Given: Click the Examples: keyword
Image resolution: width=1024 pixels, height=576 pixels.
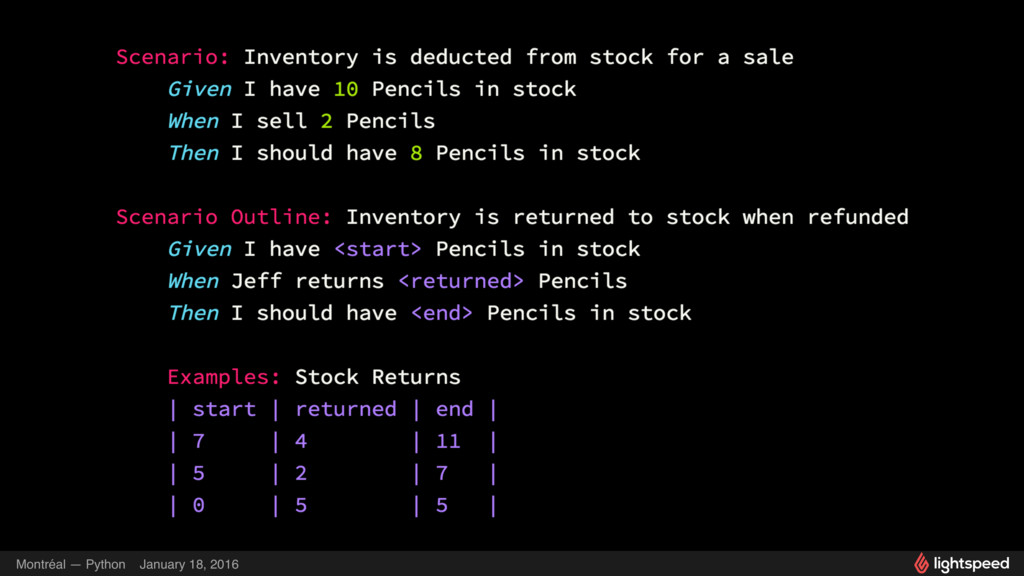Looking at the screenshot, I should pos(223,377).
